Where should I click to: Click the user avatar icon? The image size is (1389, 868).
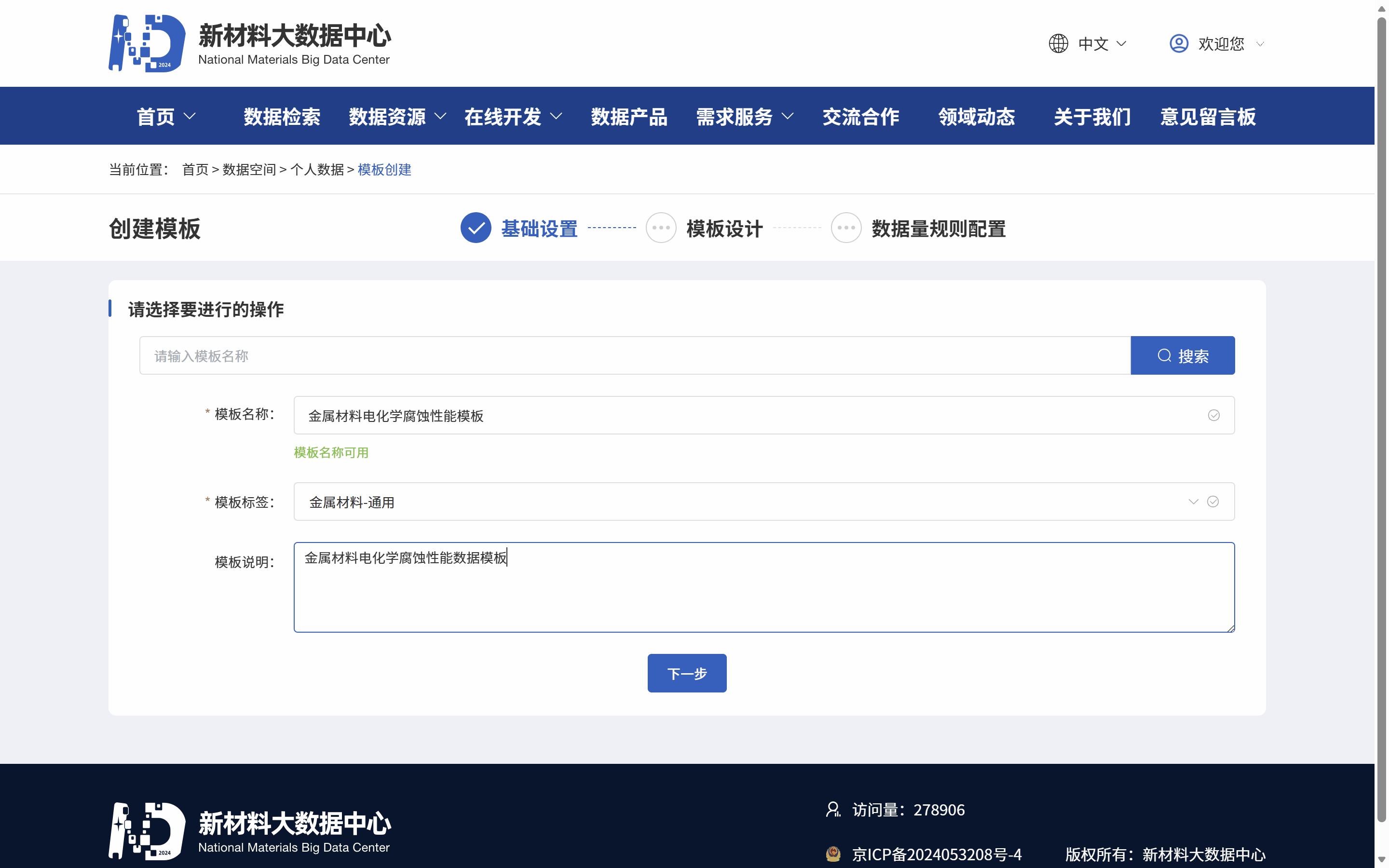(1178, 43)
